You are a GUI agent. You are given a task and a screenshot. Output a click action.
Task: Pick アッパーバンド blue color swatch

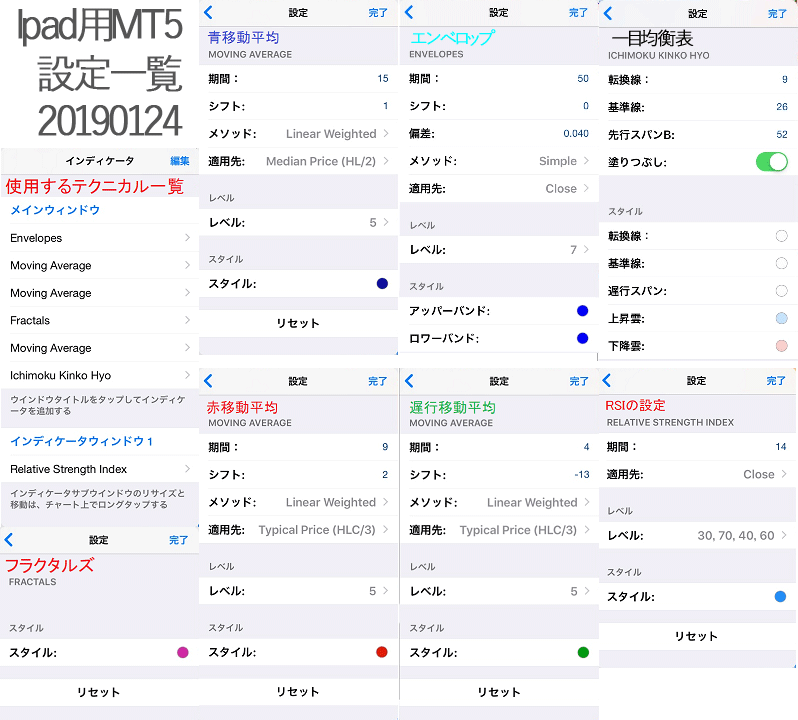583,311
